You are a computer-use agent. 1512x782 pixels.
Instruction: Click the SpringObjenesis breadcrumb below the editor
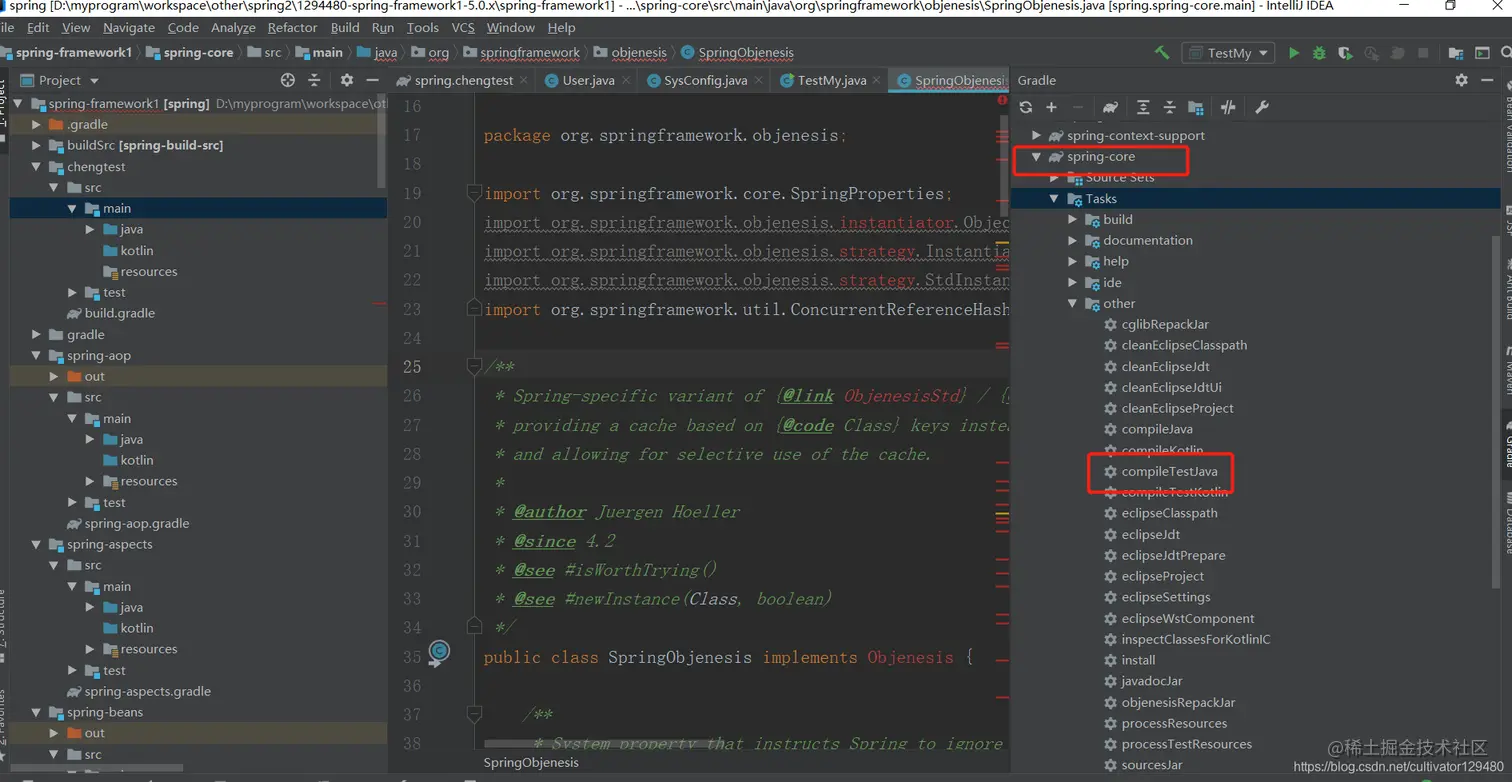(531, 762)
